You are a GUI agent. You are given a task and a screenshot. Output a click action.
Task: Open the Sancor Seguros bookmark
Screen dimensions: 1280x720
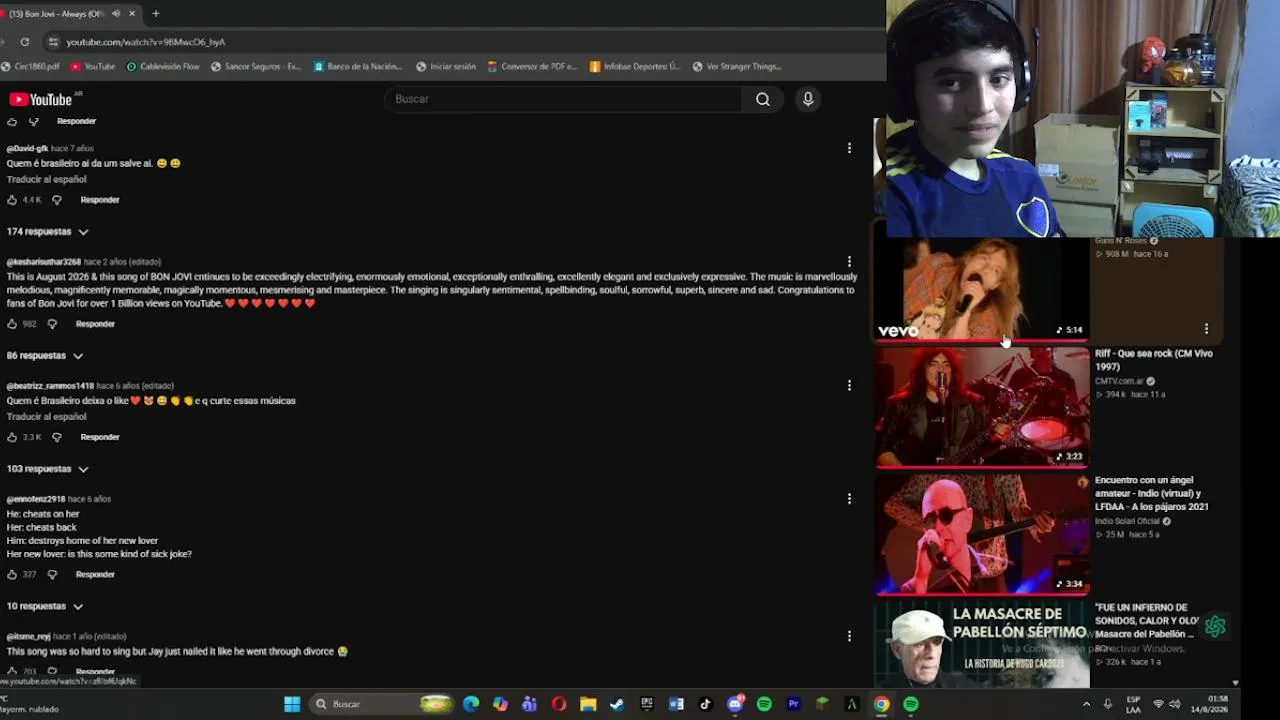256,67
